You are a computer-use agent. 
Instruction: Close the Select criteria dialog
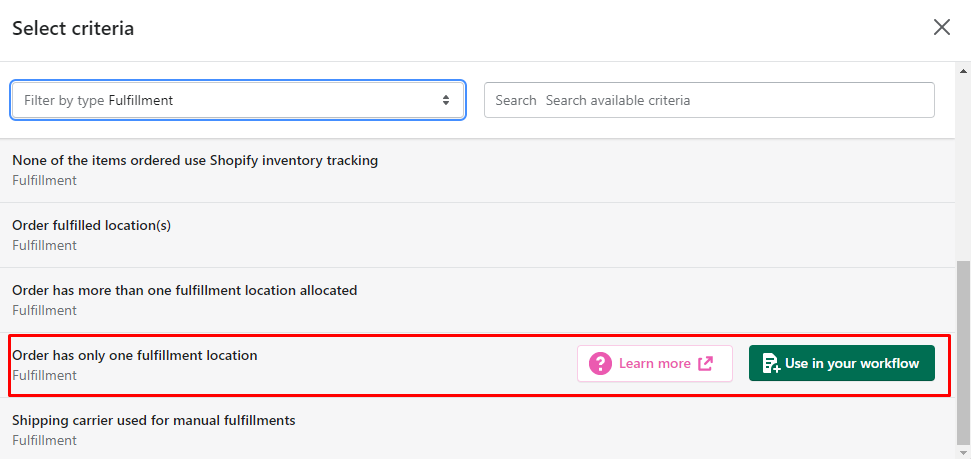(x=941, y=27)
